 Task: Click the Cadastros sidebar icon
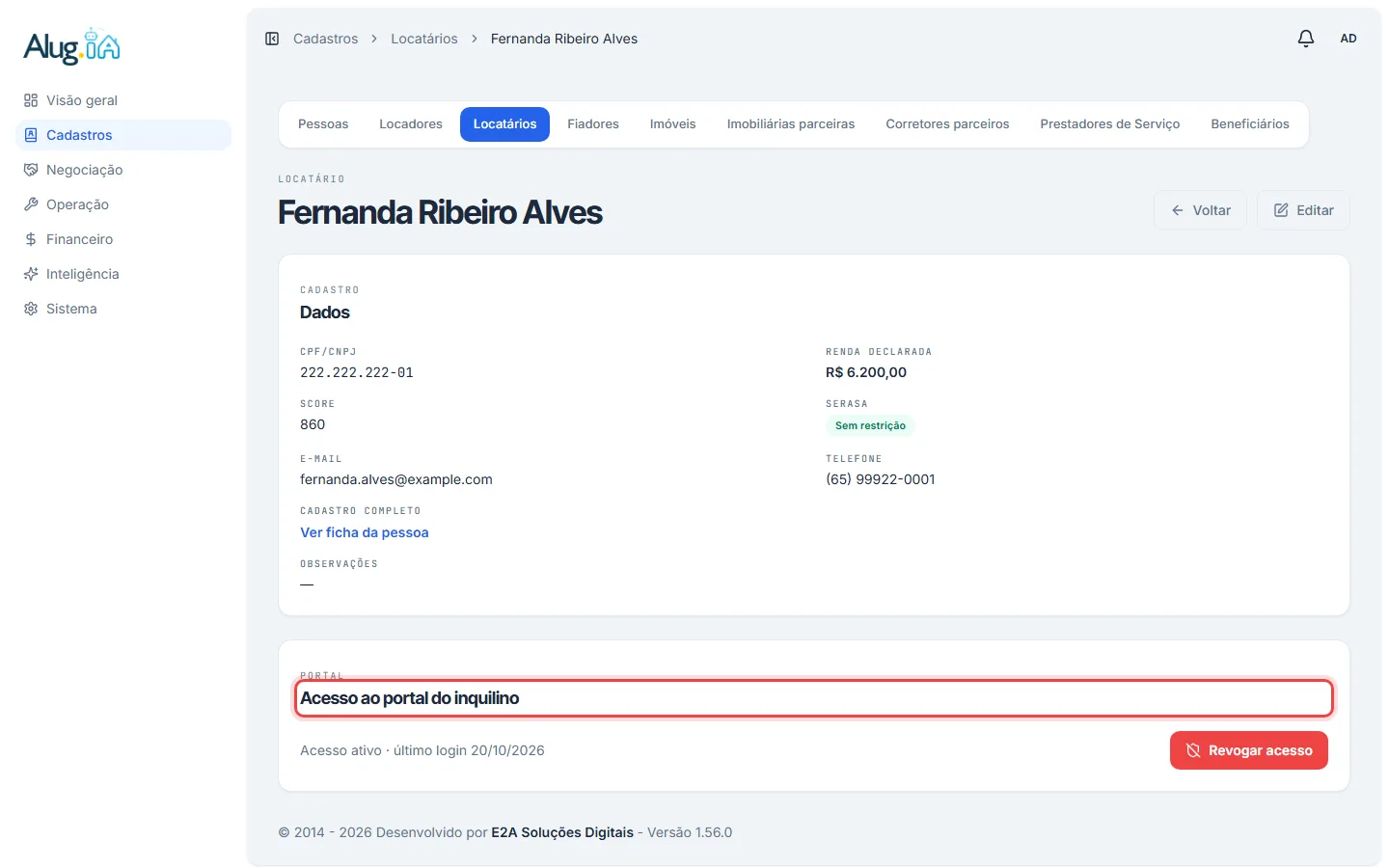(x=31, y=135)
